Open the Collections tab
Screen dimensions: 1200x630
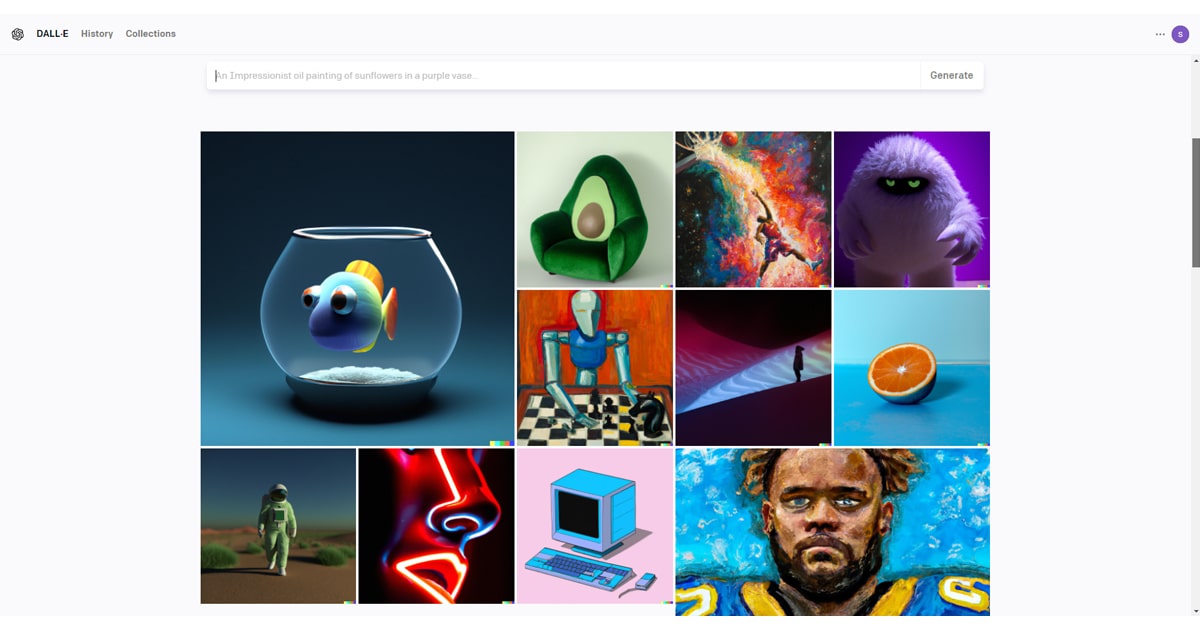[151, 34]
